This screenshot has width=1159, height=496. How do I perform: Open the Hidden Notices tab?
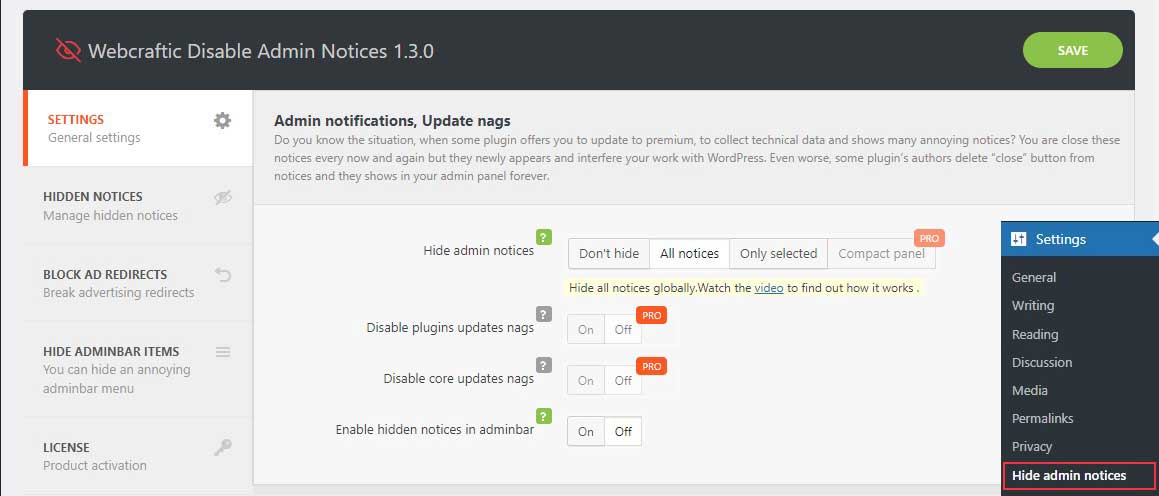(138, 205)
